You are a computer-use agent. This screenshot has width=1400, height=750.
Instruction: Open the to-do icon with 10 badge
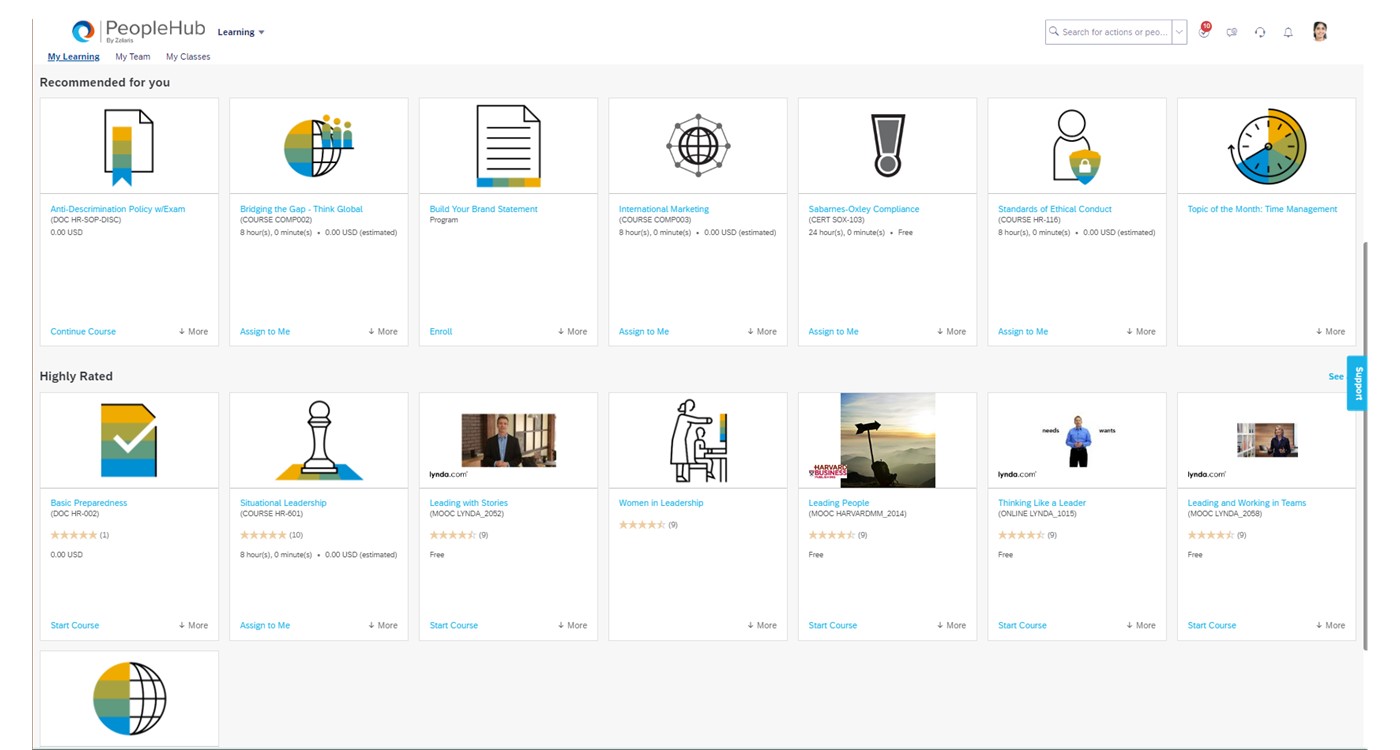pyautogui.click(x=1204, y=32)
